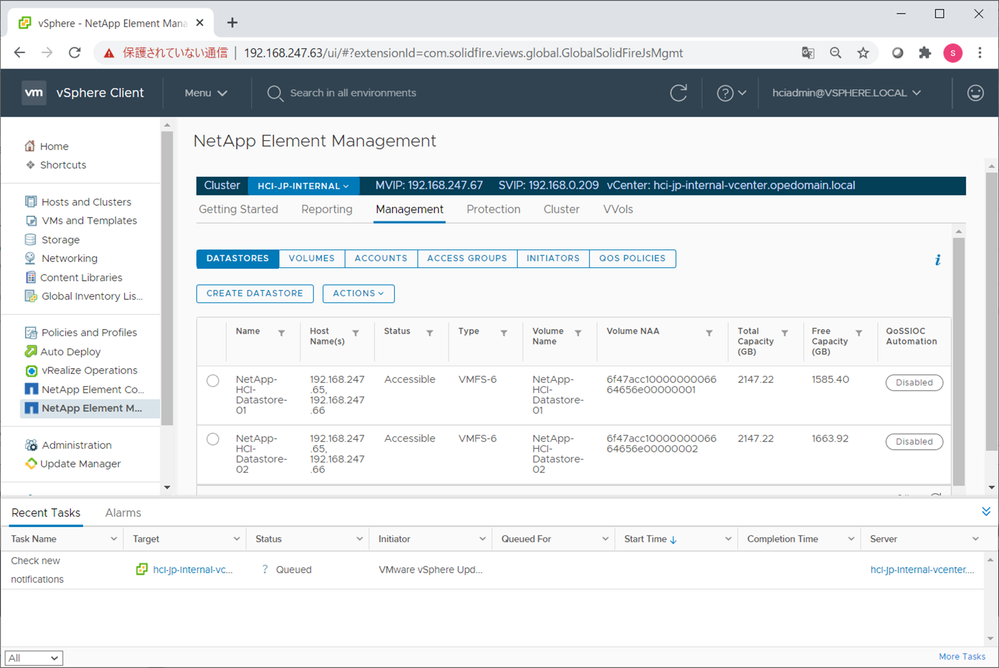The width and height of the screenshot is (999, 668).
Task: Click the vSphere refresh icon
Action: 678,93
